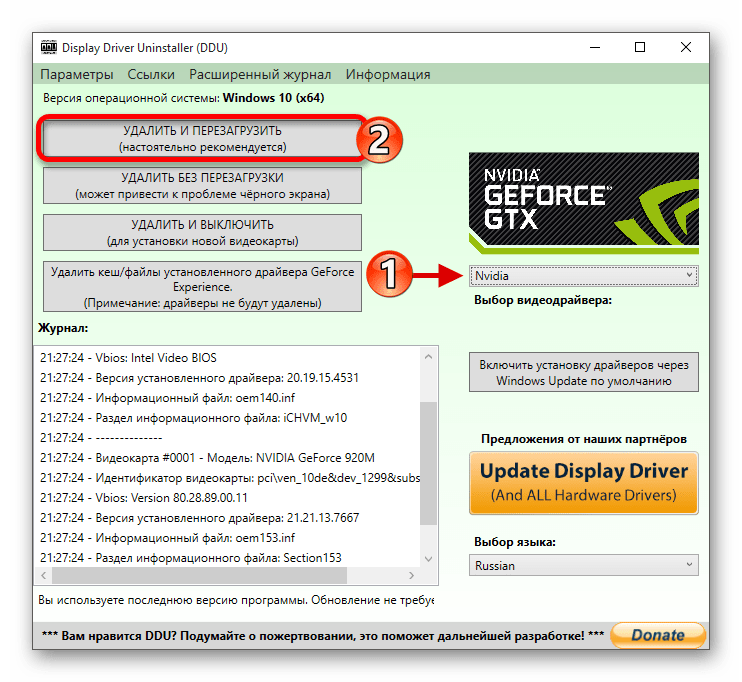Select log line 'iCHVM_w10'
Screen dimensions: 742x682
click(194, 418)
